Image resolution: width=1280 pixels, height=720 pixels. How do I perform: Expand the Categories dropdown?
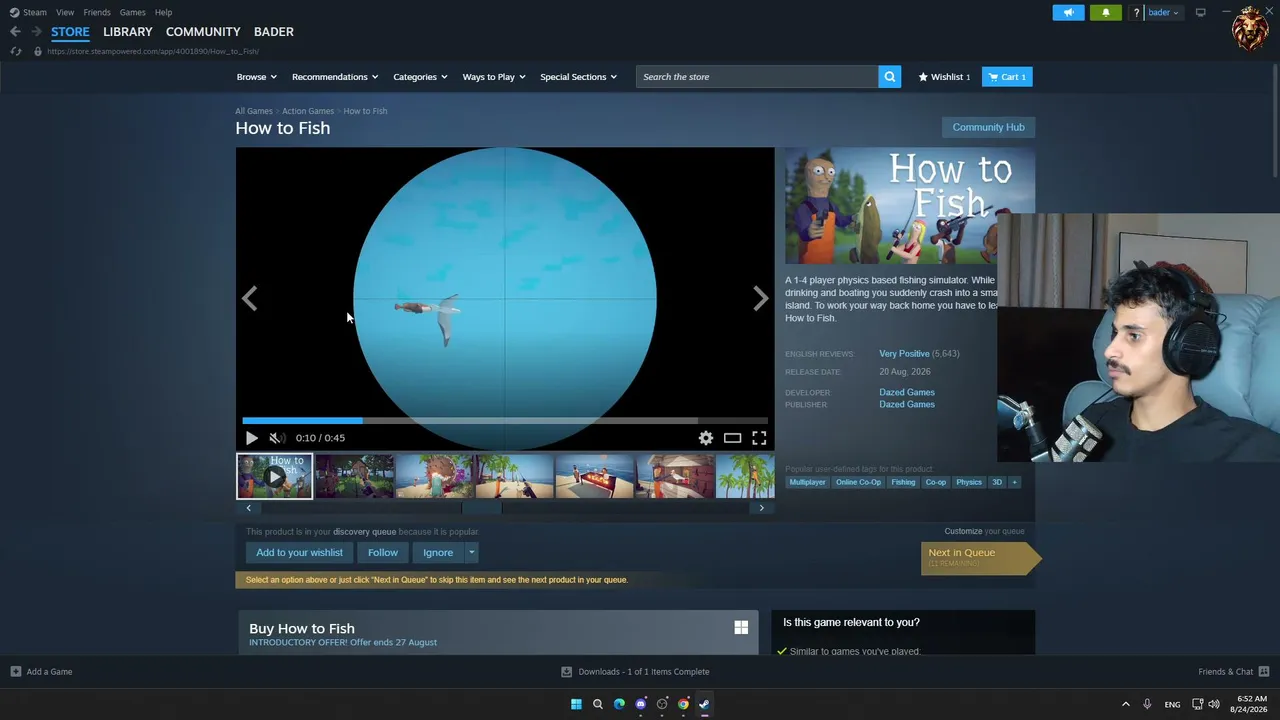pyautogui.click(x=420, y=77)
